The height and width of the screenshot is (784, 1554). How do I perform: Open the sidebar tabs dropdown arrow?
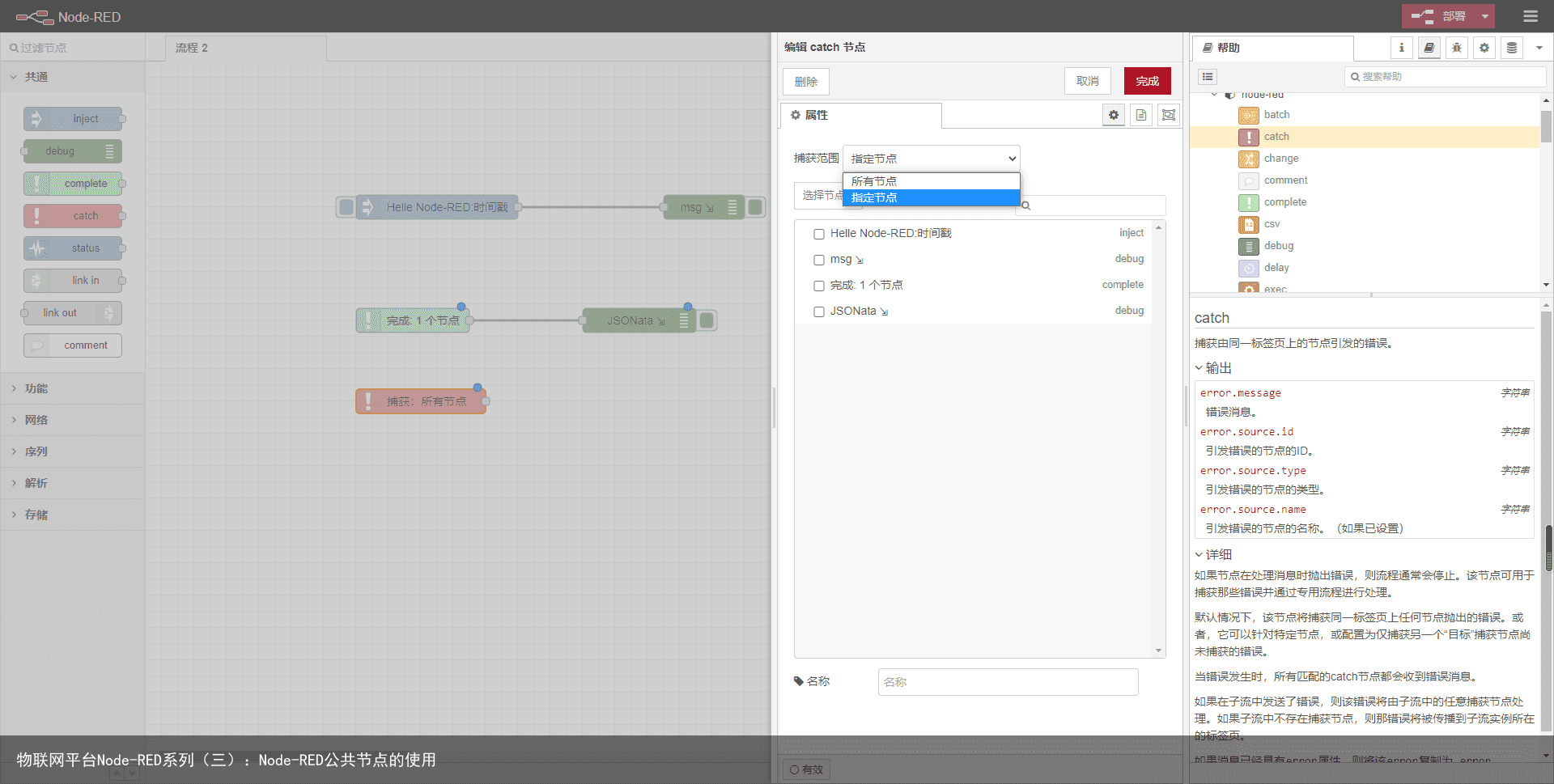click(1539, 48)
